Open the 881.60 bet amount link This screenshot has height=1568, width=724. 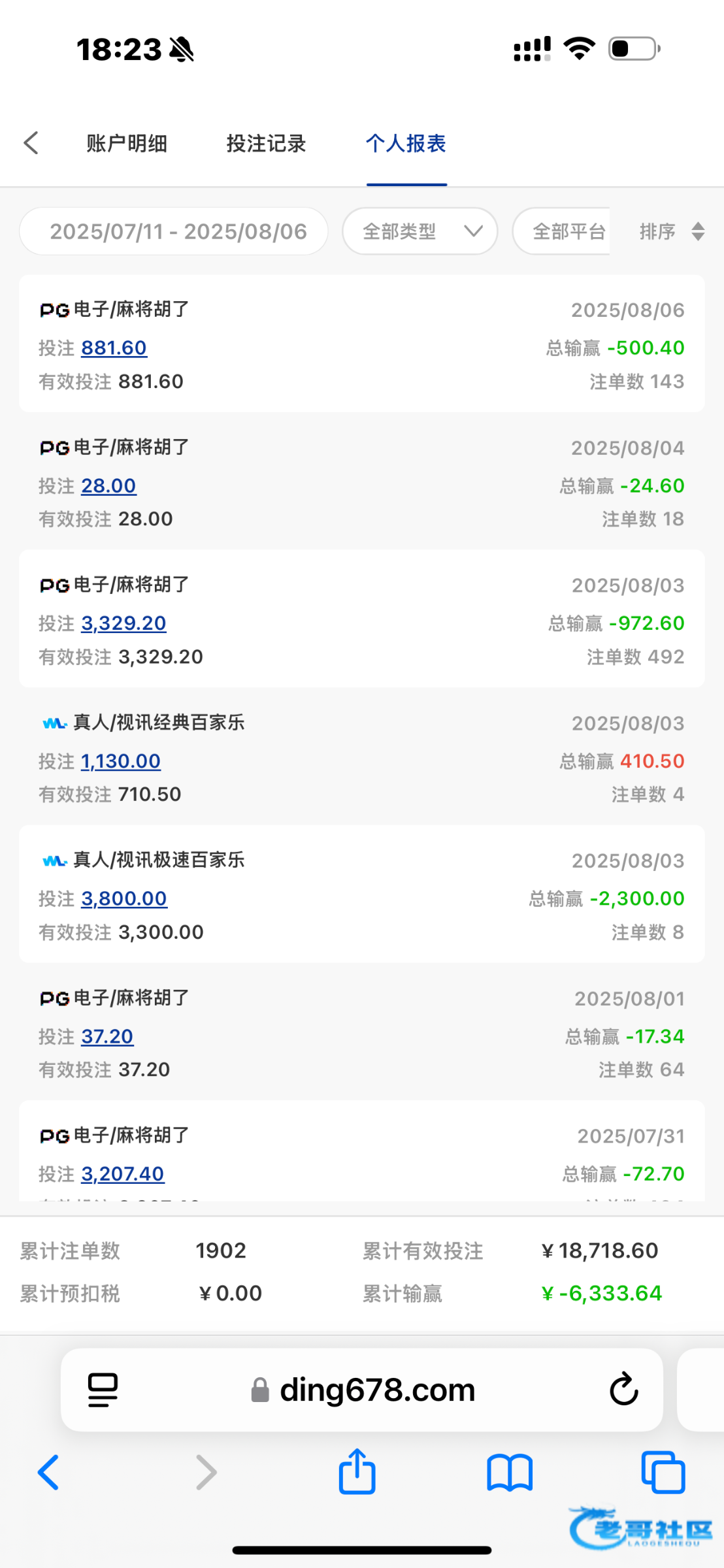114,348
